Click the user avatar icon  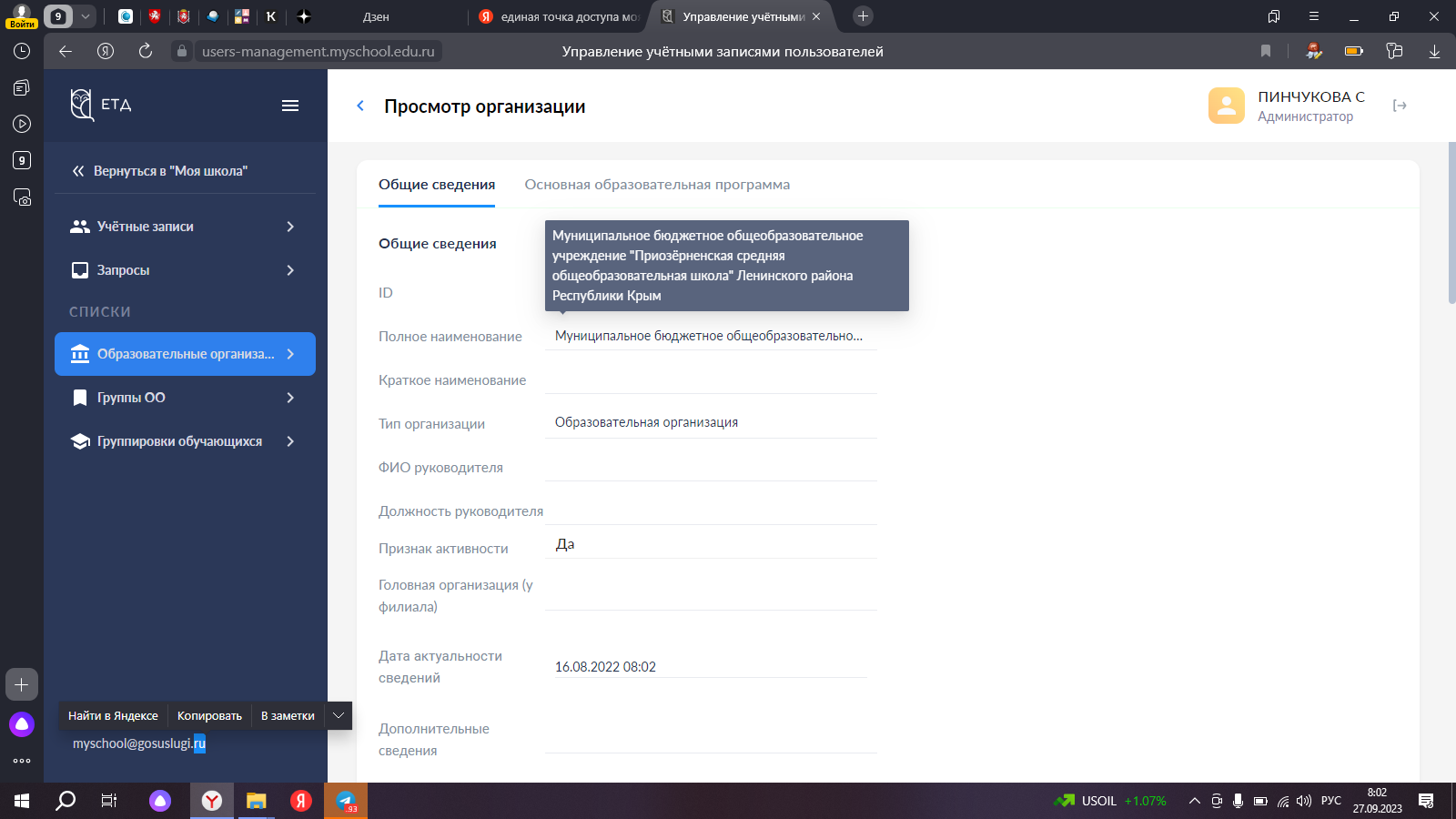pyautogui.click(x=1226, y=106)
